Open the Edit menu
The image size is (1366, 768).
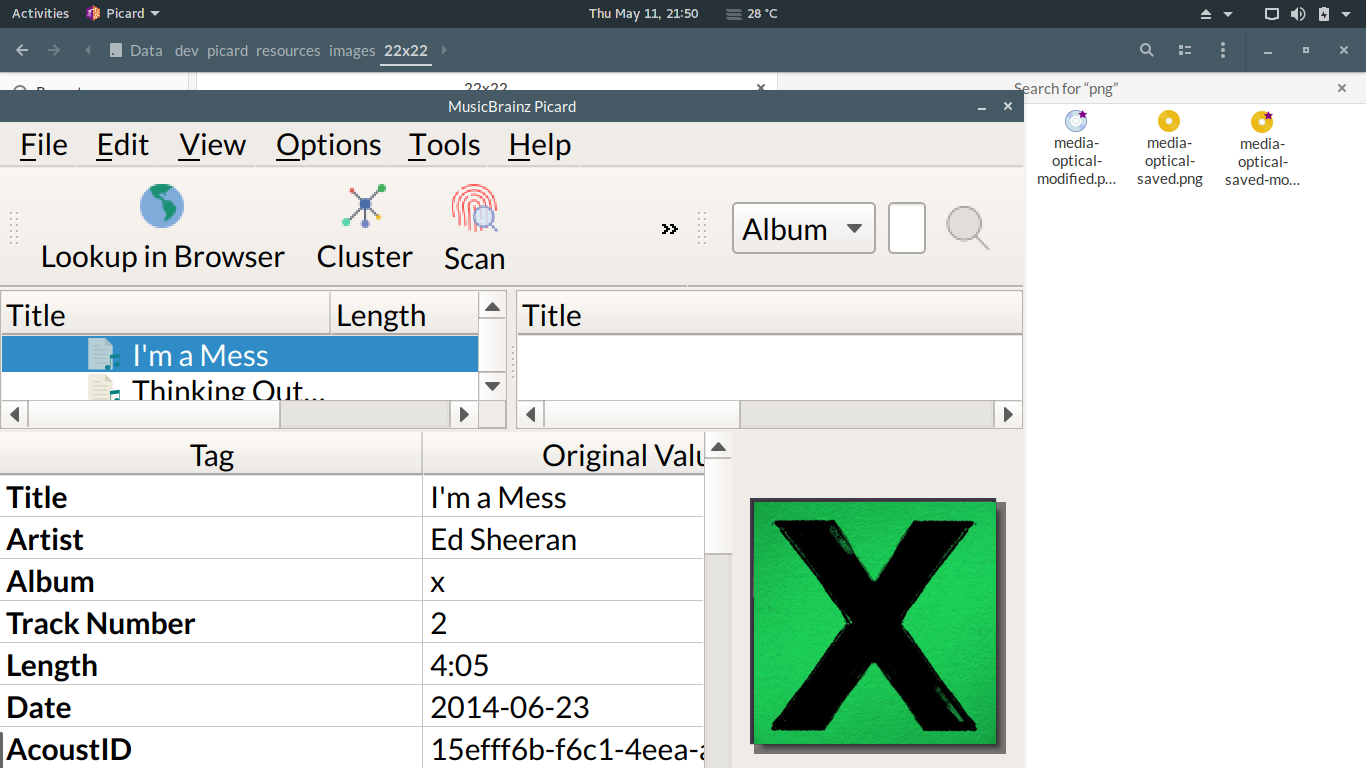123,145
